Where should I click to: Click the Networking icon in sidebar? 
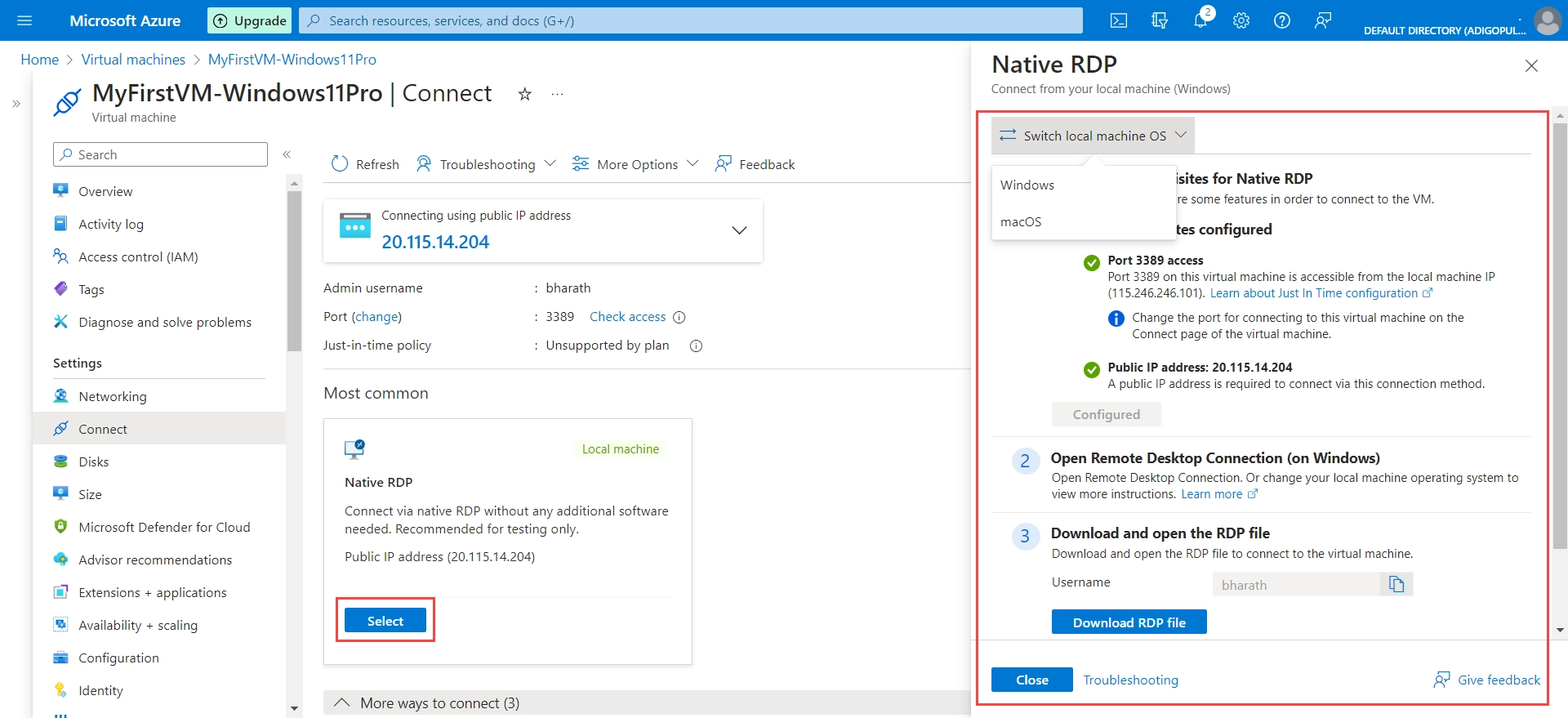click(x=60, y=395)
